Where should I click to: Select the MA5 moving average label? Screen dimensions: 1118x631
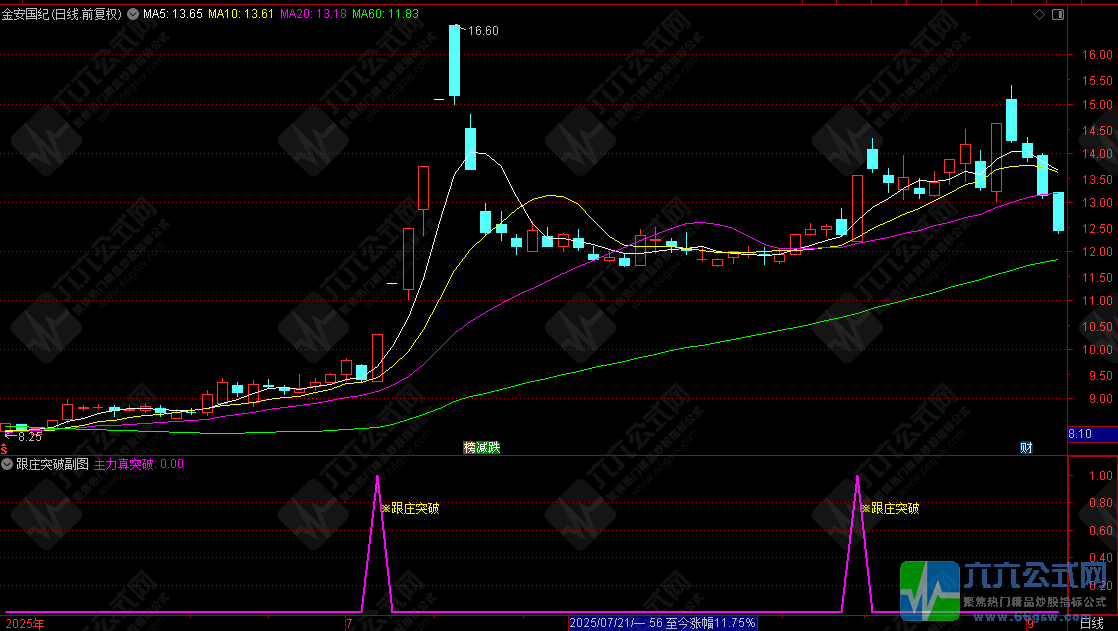(172, 15)
